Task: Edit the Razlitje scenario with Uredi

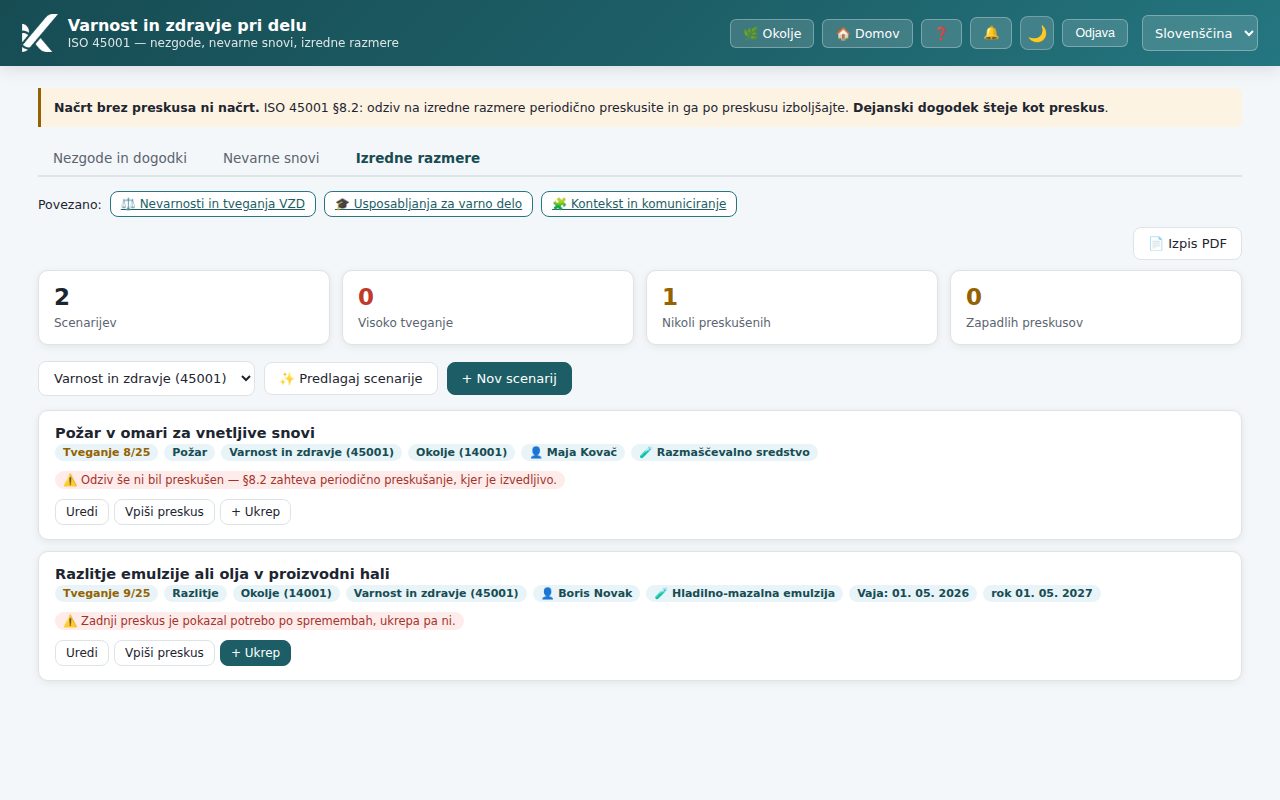Action: coord(82,653)
